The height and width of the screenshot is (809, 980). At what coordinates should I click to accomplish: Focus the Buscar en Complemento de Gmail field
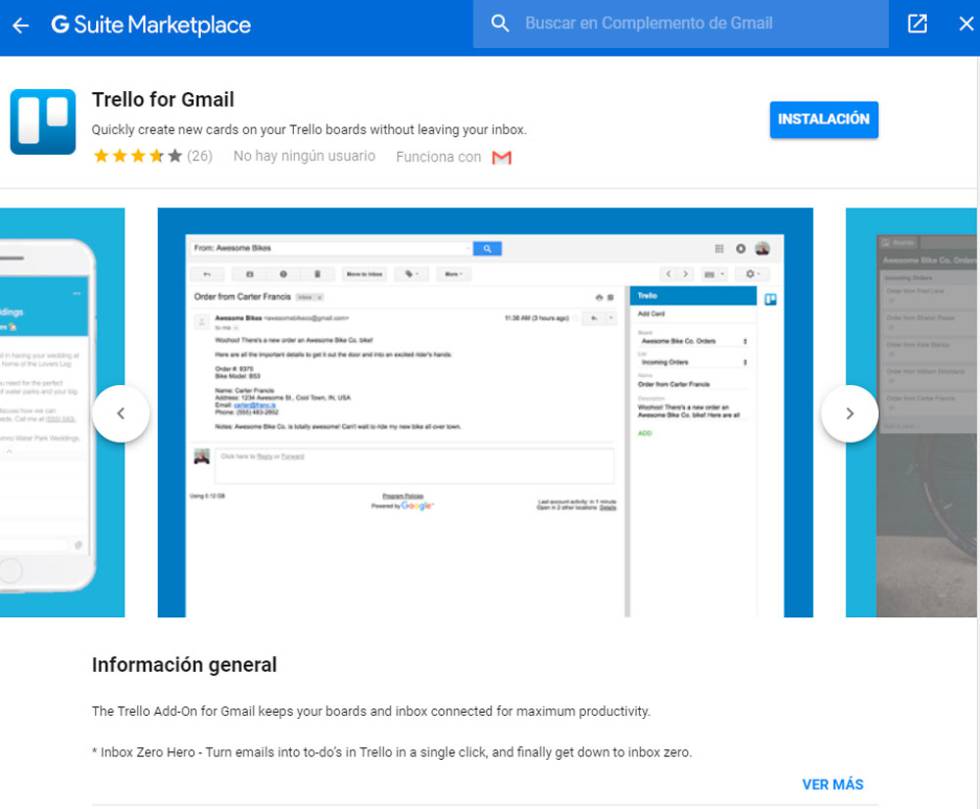pyautogui.click(x=681, y=24)
